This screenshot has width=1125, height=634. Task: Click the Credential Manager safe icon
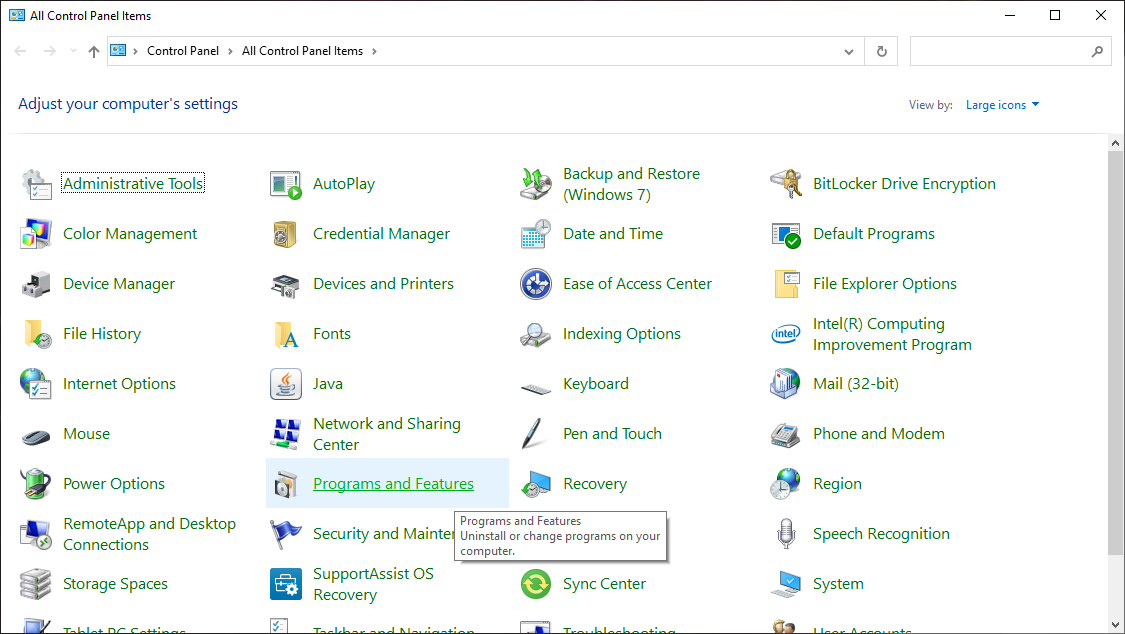click(286, 235)
